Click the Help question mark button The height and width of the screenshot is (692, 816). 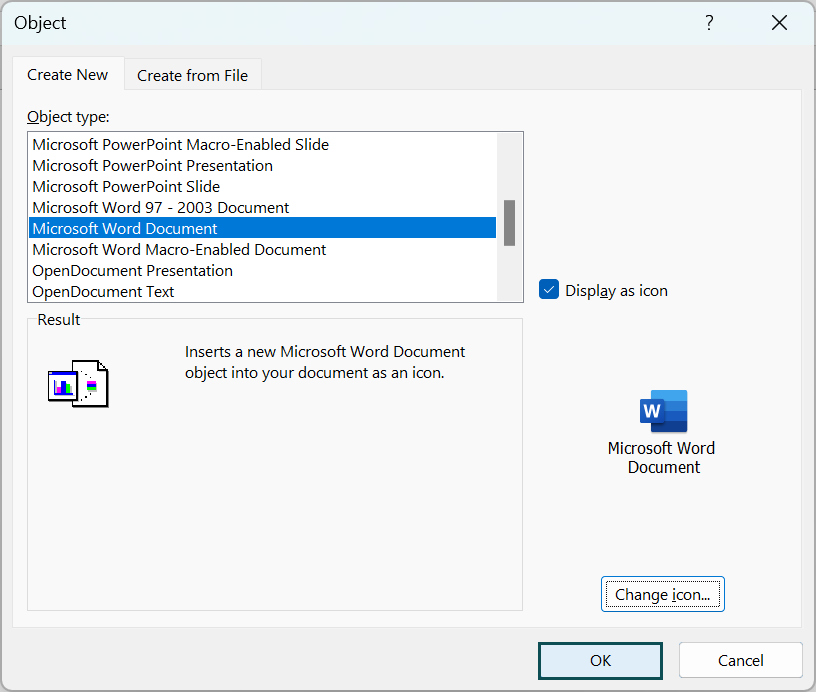tap(709, 23)
